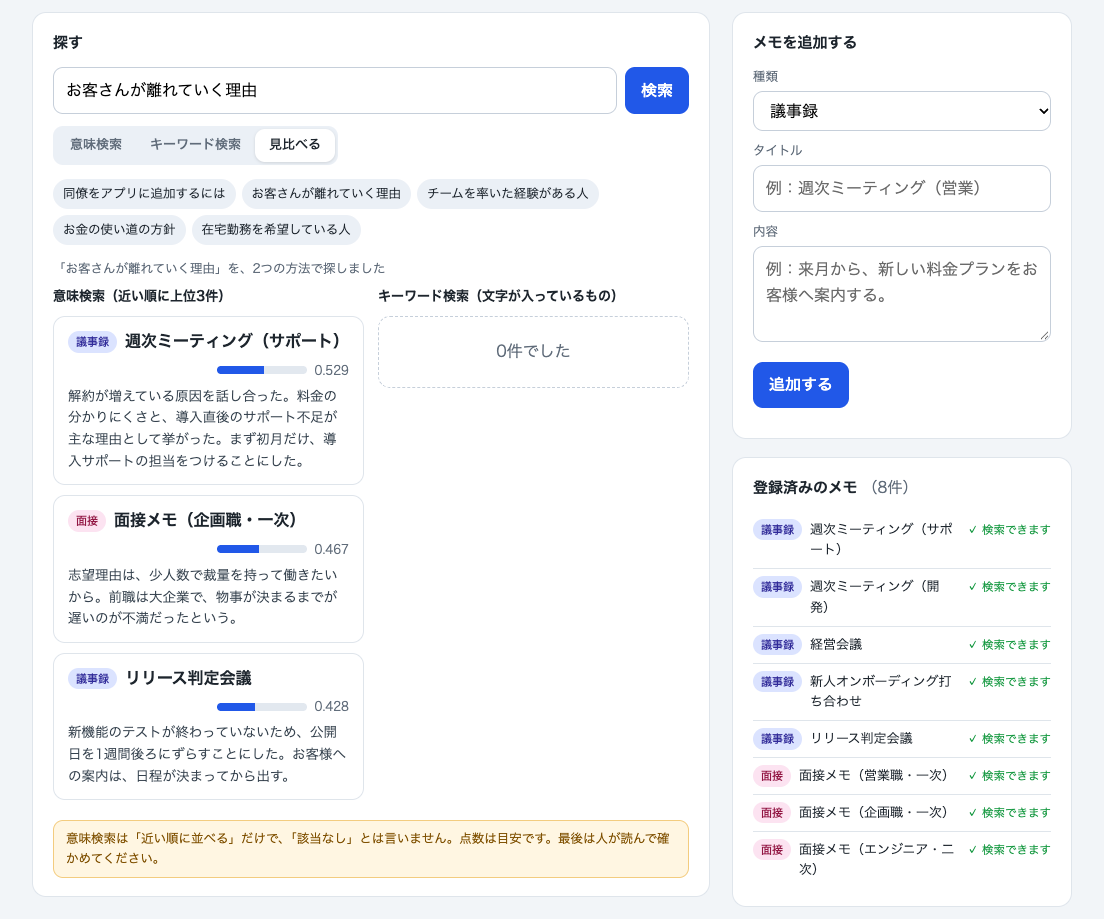This screenshot has height=919, width=1104.
Task: Click 検索できます status beside 面接メモ（エンジニア・二次）
Action: pyautogui.click(x=1010, y=849)
